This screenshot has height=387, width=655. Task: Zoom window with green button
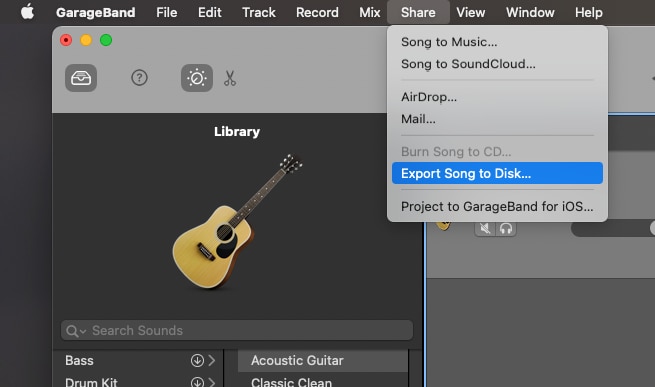click(106, 40)
